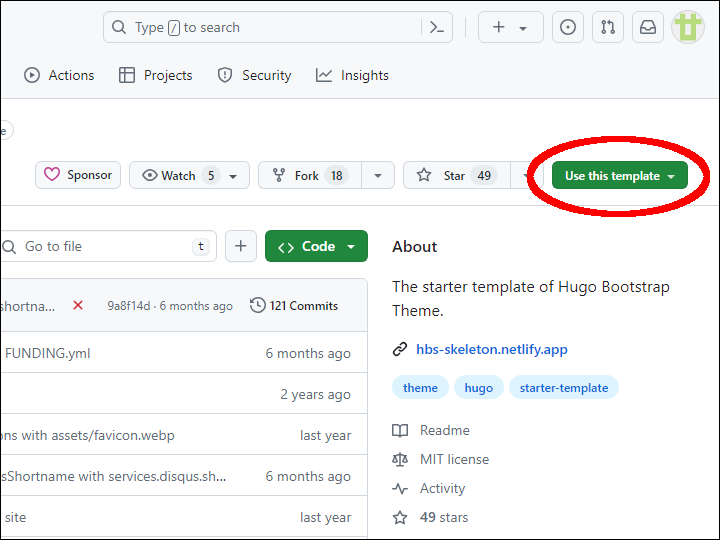Expand the Star lists dropdown arrow
The width and height of the screenshot is (720, 540).
[525, 175]
